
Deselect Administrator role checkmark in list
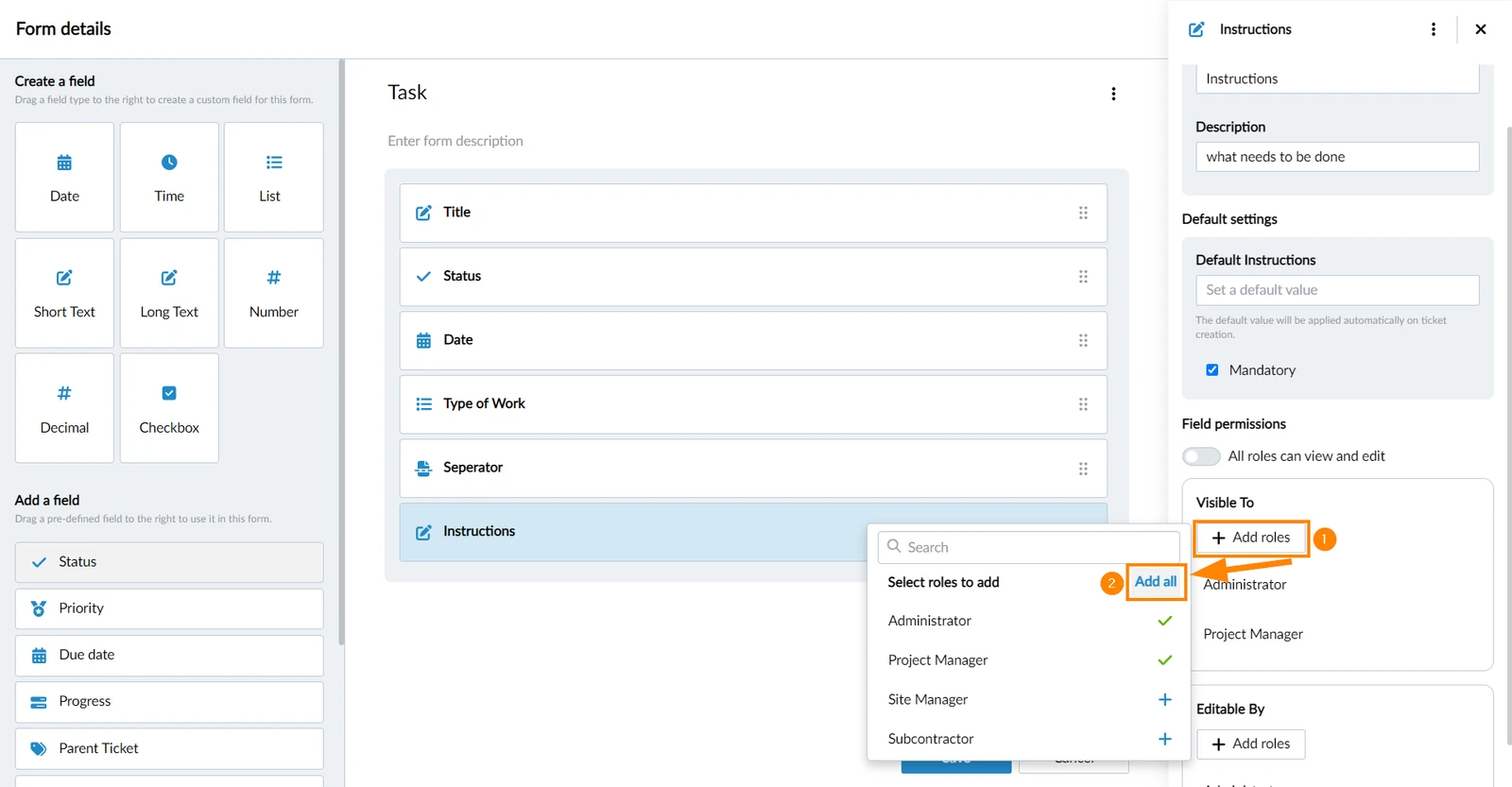pyautogui.click(x=1164, y=621)
